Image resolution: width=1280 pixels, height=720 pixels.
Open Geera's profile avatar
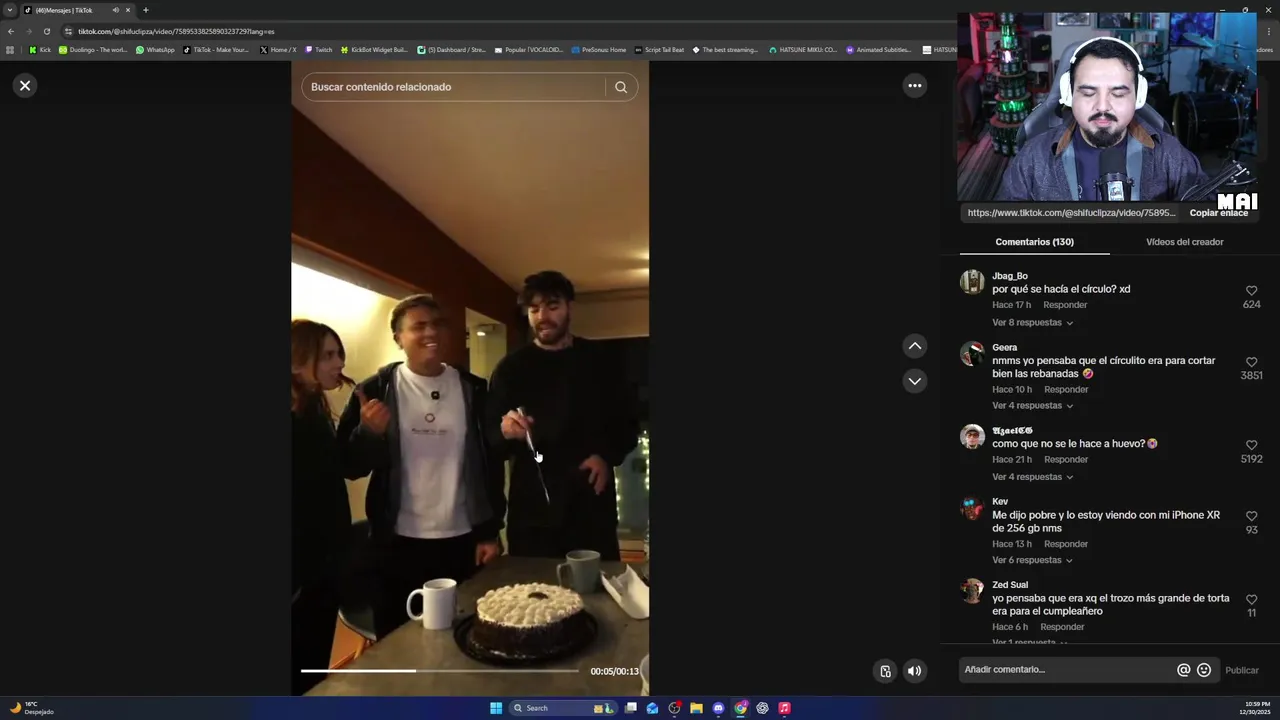[972, 354]
